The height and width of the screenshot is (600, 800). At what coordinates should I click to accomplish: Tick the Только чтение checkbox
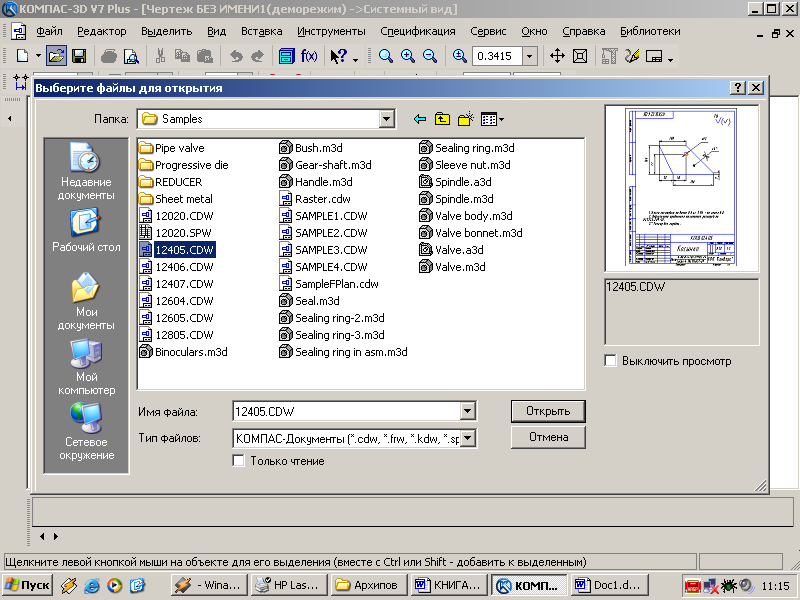coord(238,461)
